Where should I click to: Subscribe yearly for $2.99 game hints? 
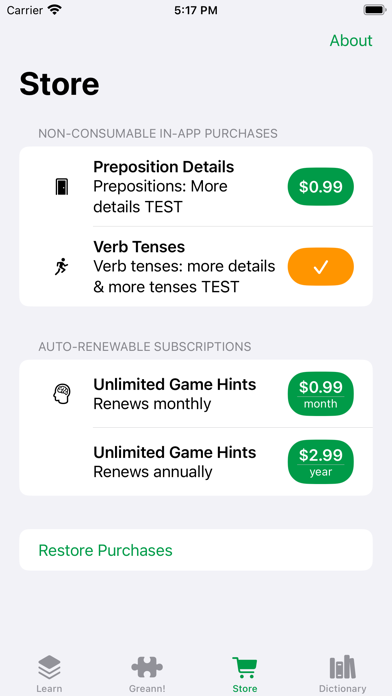point(321,462)
